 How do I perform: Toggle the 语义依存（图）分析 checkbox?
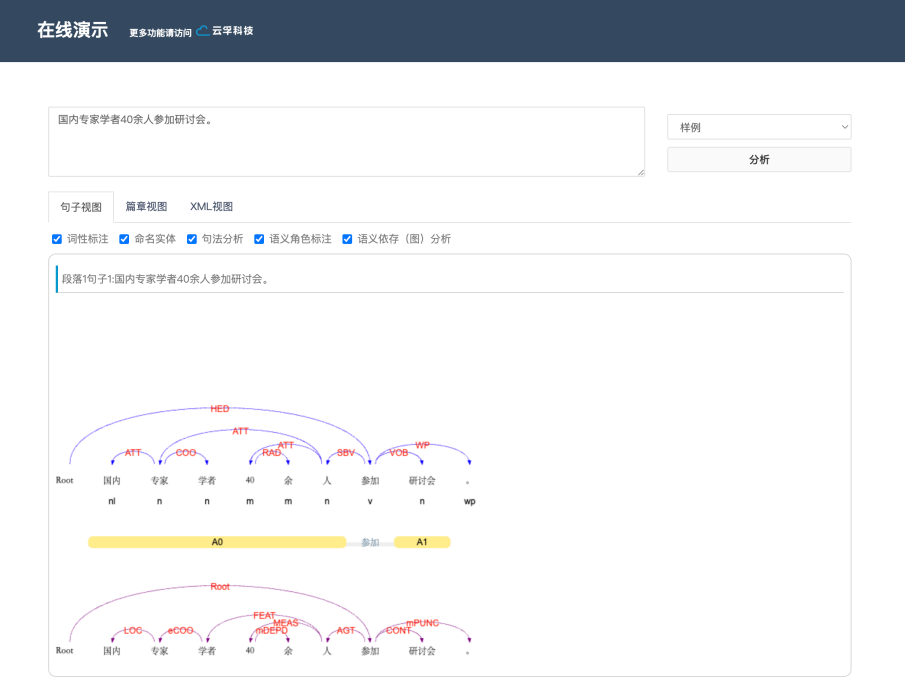coord(348,239)
